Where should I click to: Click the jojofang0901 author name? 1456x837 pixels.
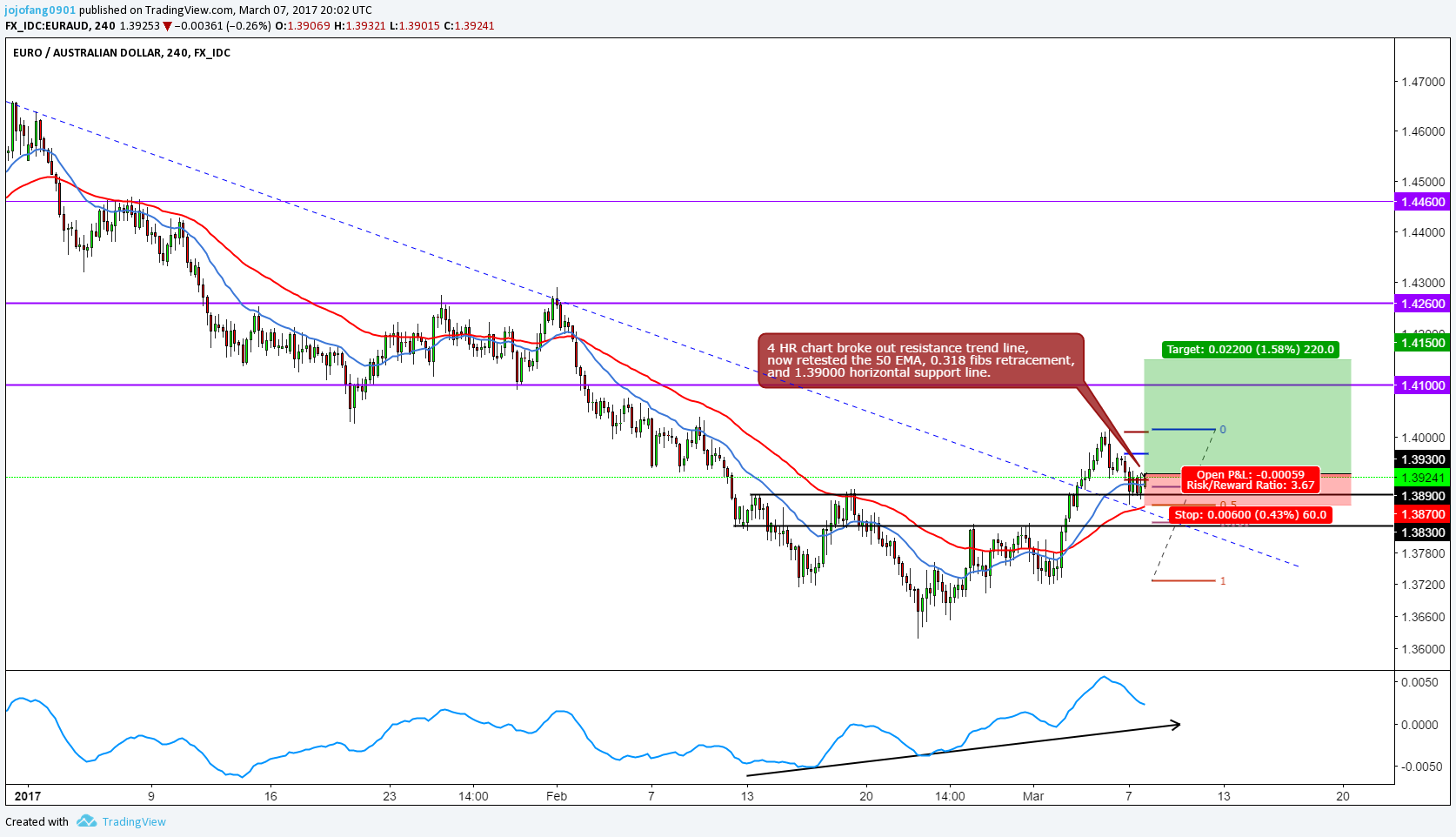click(x=40, y=10)
